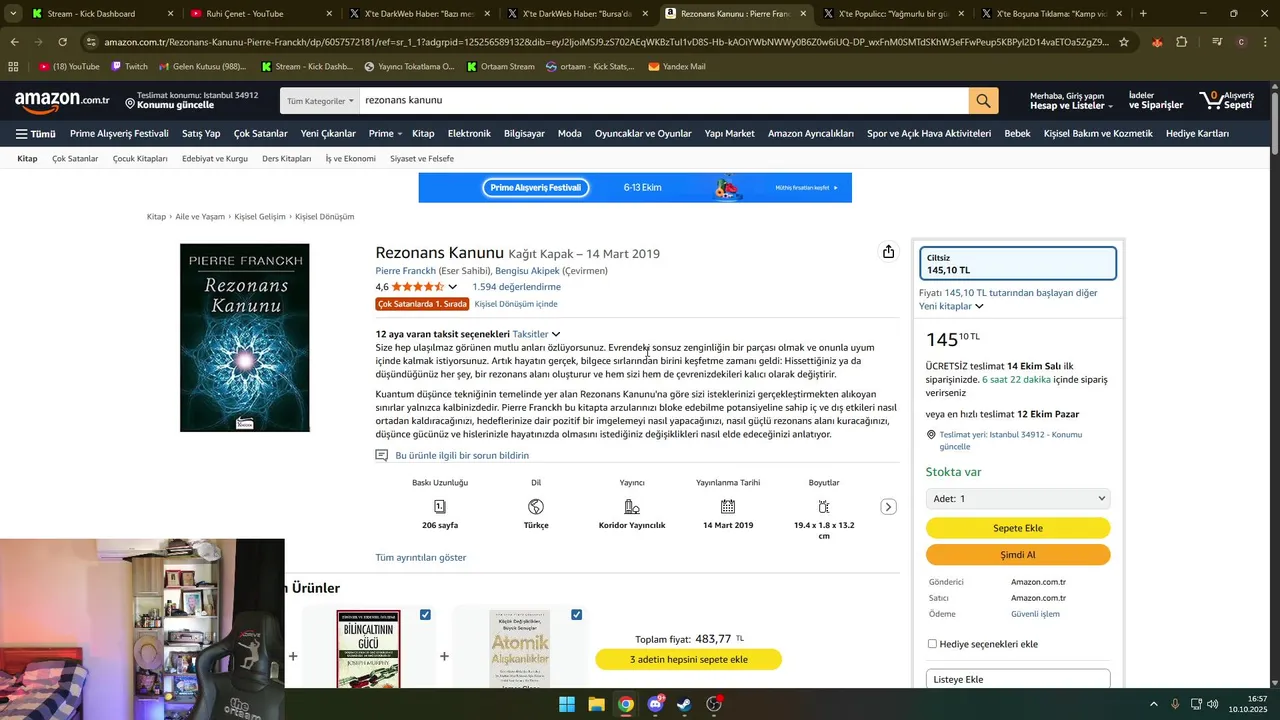1280x720 pixels.
Task: Click the Güvenli işlem payment link
Action: tap(1035, 614)
